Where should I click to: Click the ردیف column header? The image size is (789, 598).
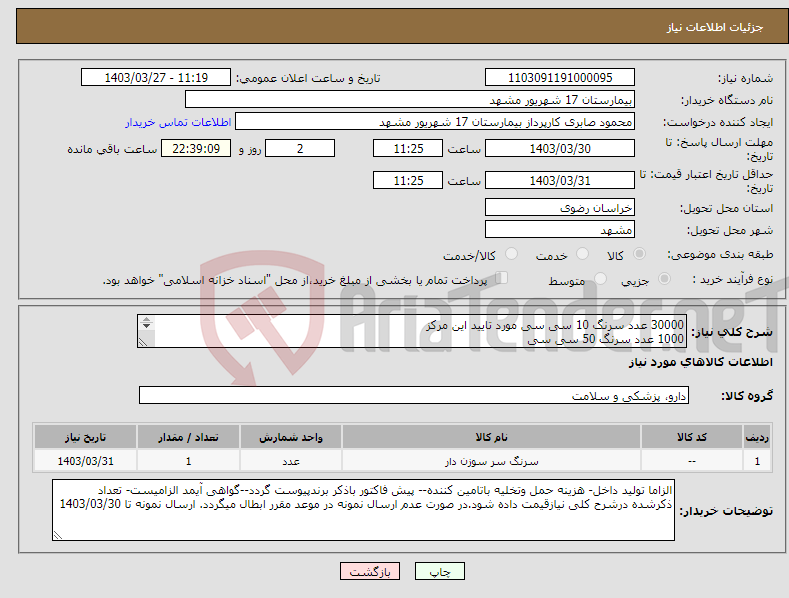pyautogui.click(x=757, y=437)
